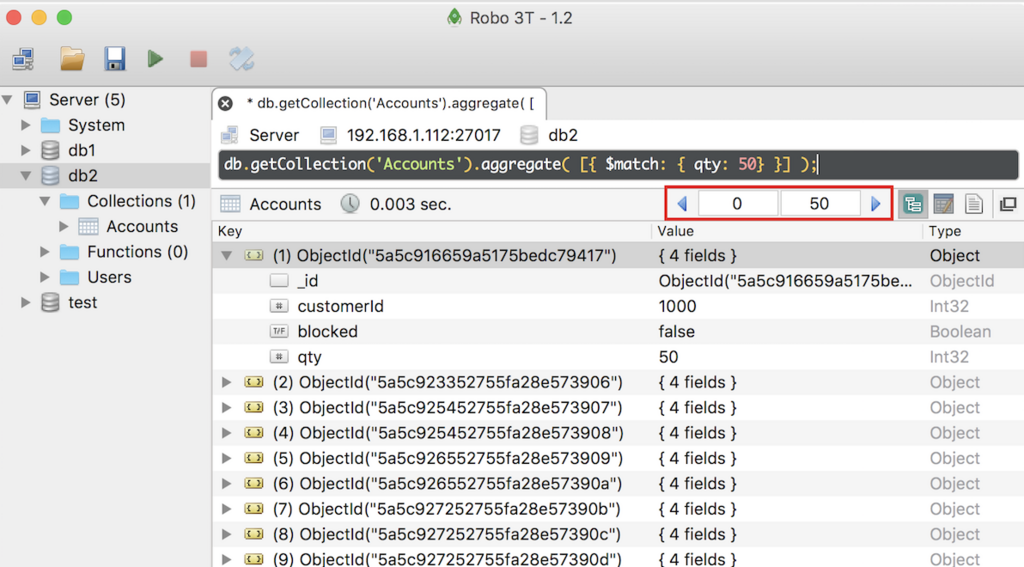Run the query with green play button
Screen dimensions: 1024x567
tap(155, 59)
